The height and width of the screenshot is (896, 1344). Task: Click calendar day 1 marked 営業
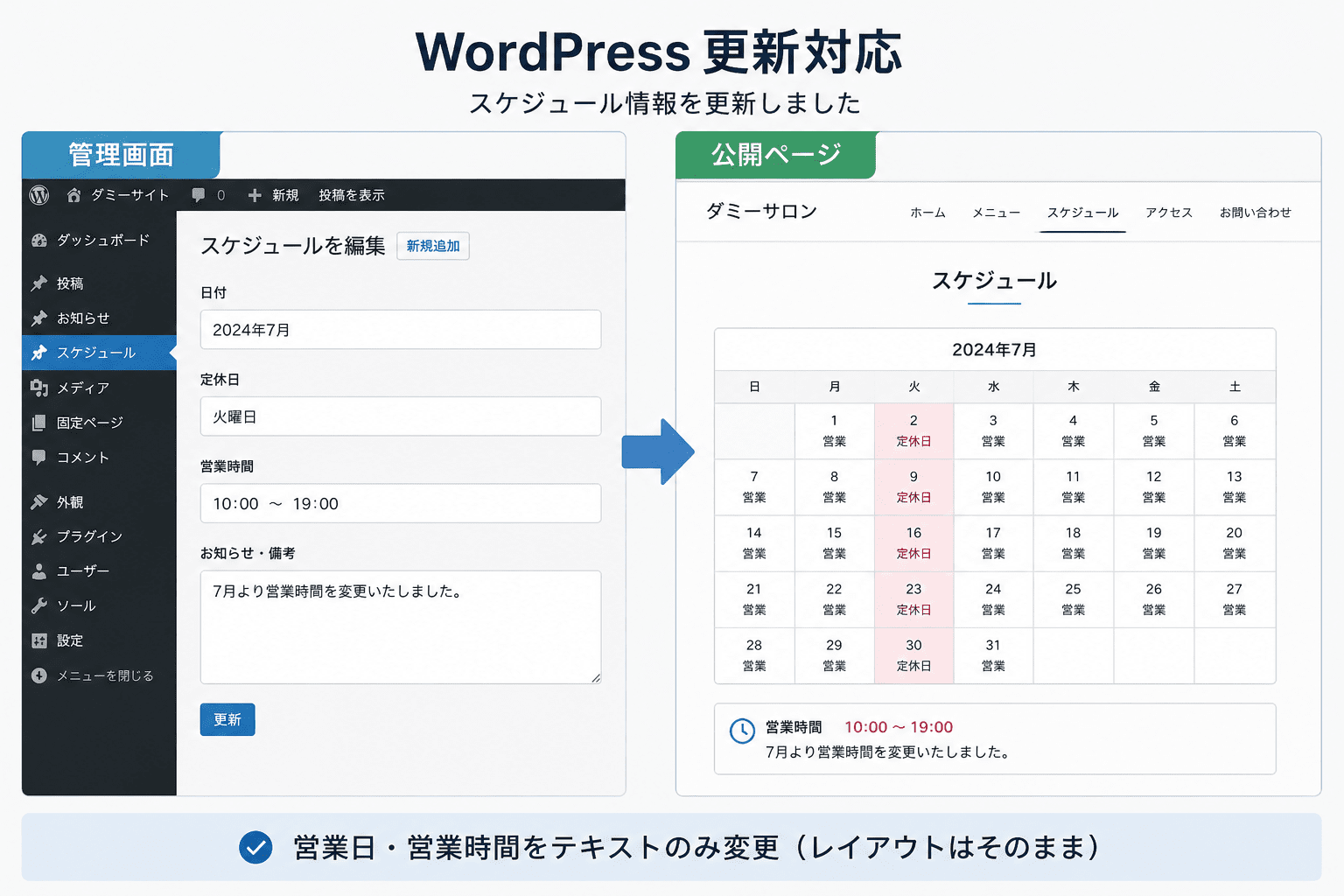point(835,431)
